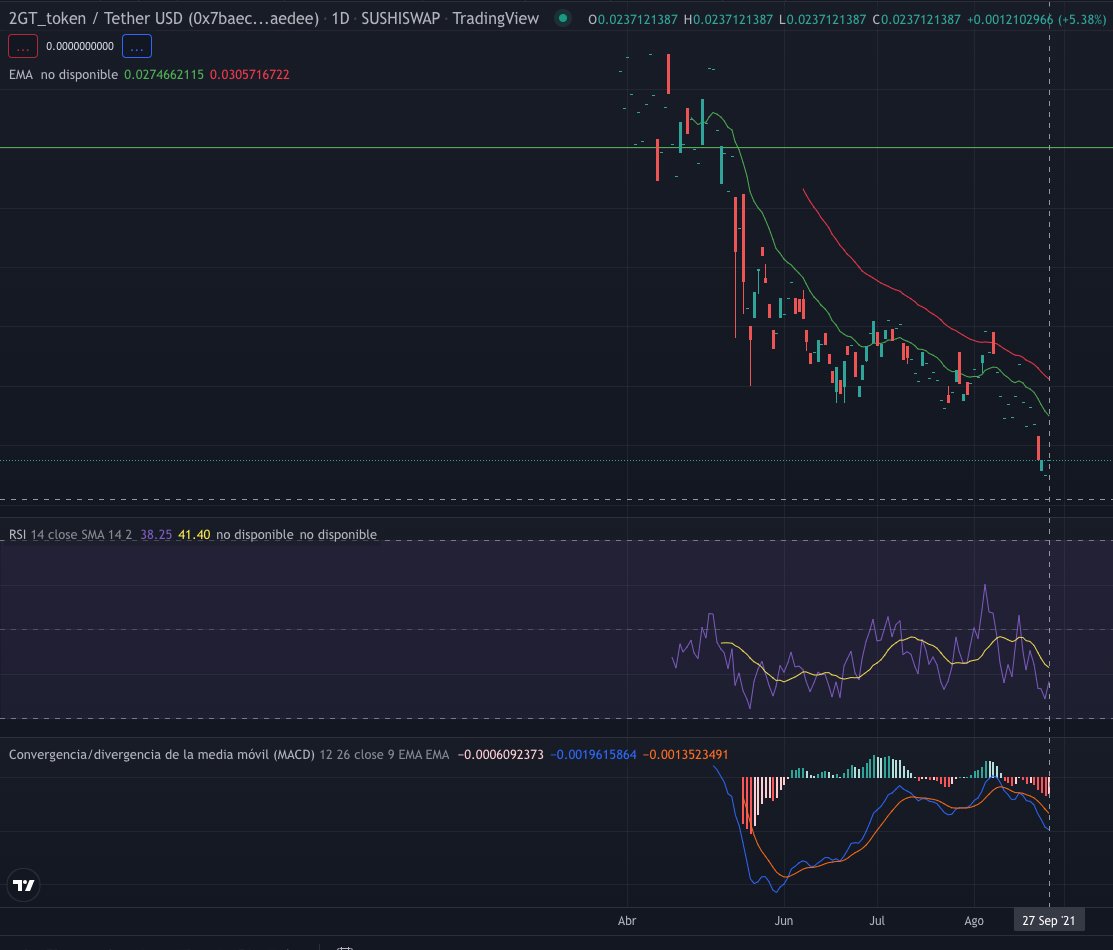This screenshot has height=950, width=1113.
Task: Click the Jul label on time axis
Action: (x=877, y=921)
